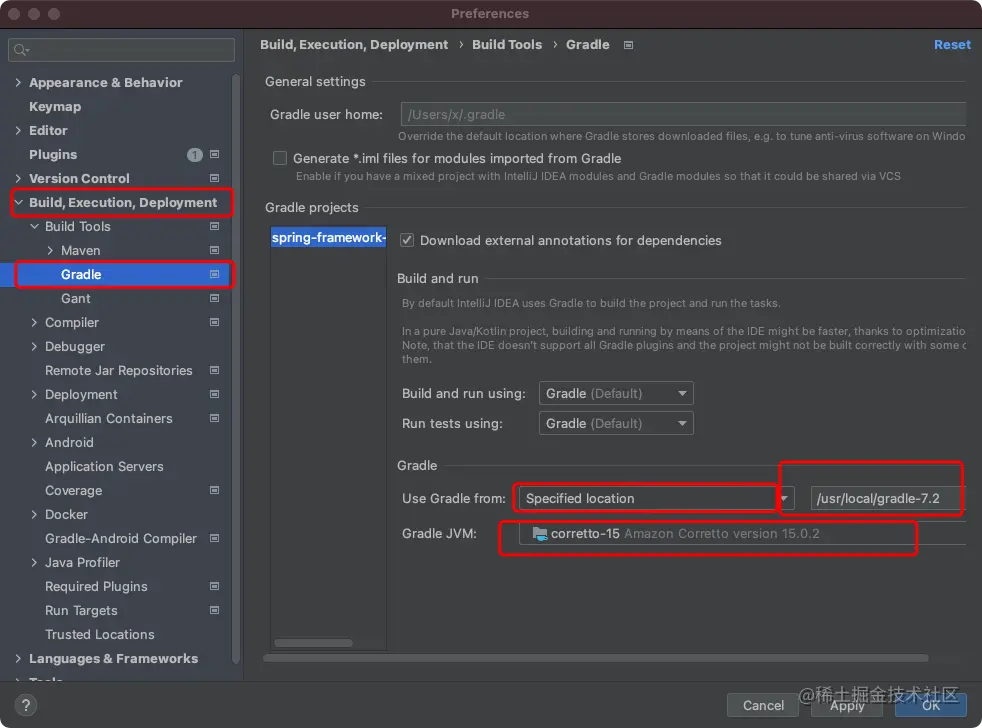
Task: Open Build and run using dropdown
Action: (616, 393)
